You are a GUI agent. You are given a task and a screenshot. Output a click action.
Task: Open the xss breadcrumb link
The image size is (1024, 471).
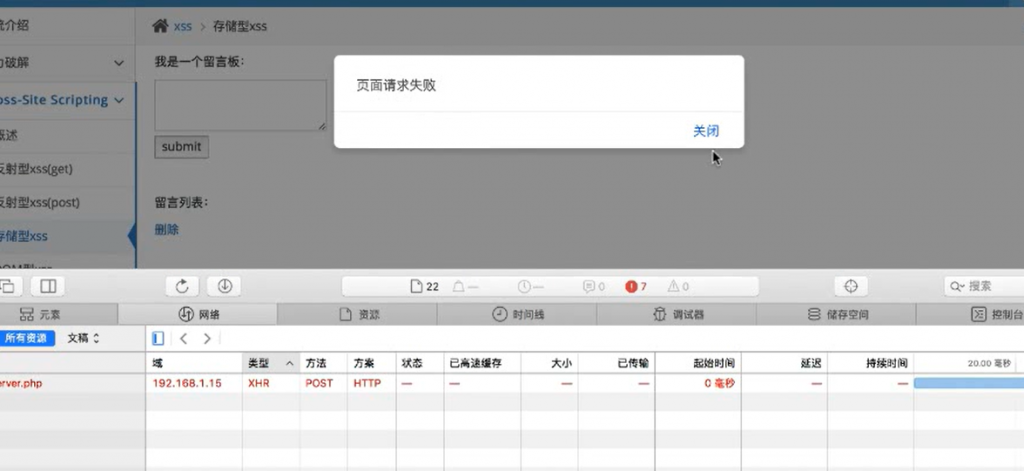[x=183, y=27]
